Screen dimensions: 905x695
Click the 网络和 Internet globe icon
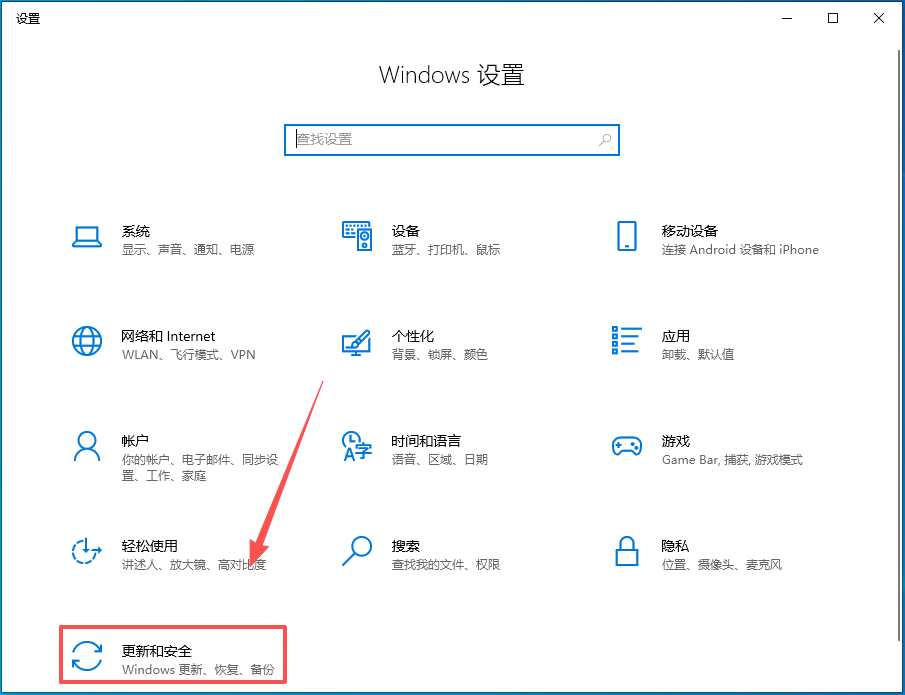click(x=87, y=341)
